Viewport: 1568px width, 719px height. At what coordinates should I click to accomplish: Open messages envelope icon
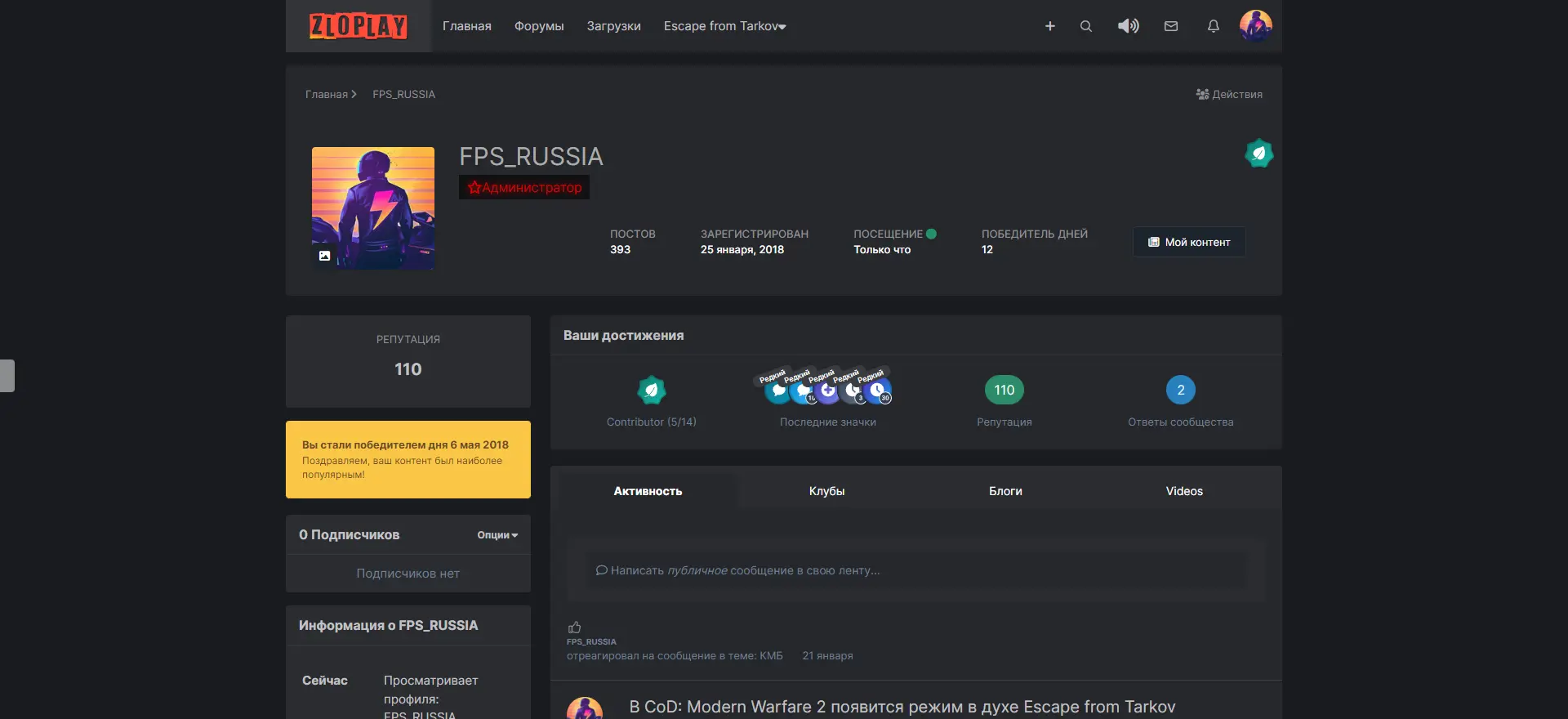(1171, 26)
